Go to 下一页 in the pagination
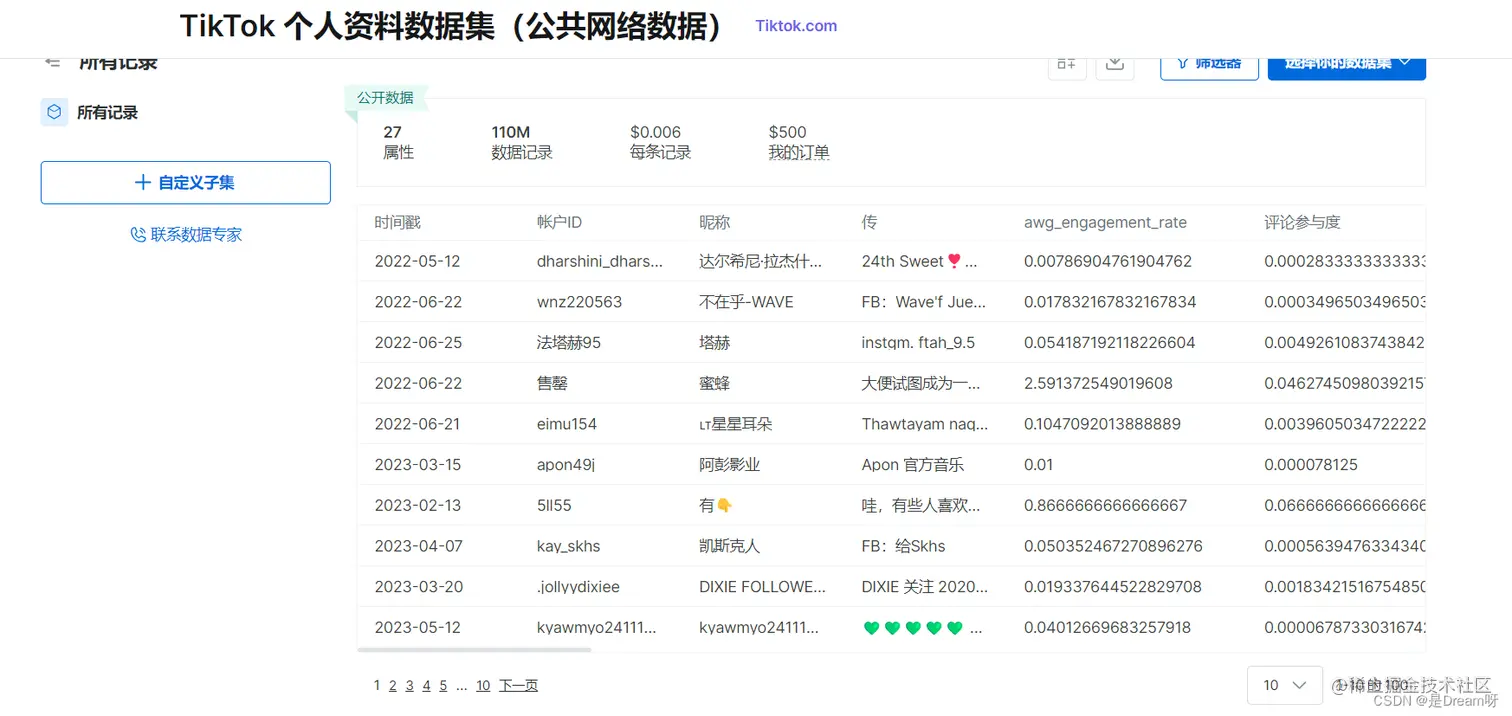 [x=518, y=685]
